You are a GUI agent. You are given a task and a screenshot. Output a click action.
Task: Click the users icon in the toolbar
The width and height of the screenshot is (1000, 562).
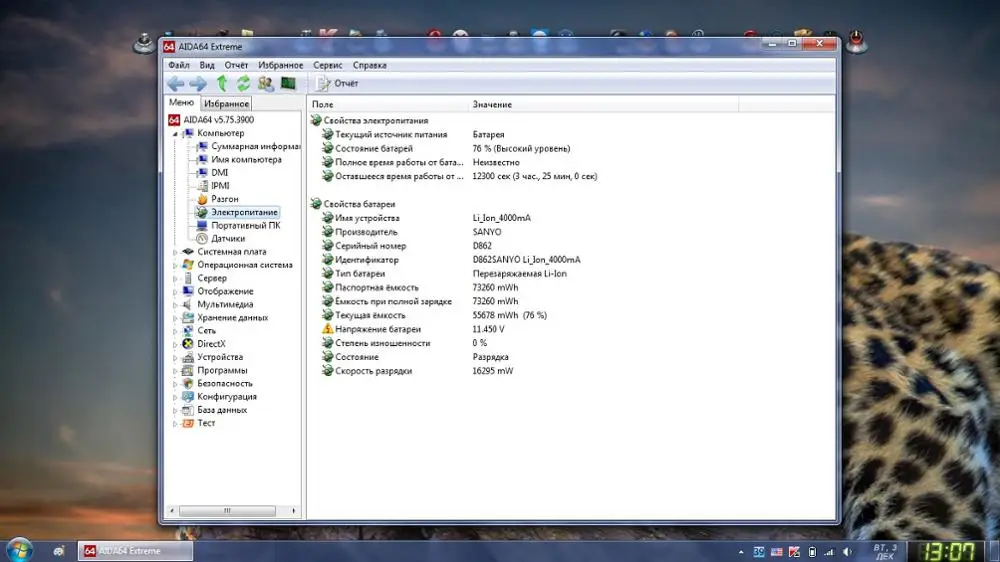click(266, 84)
